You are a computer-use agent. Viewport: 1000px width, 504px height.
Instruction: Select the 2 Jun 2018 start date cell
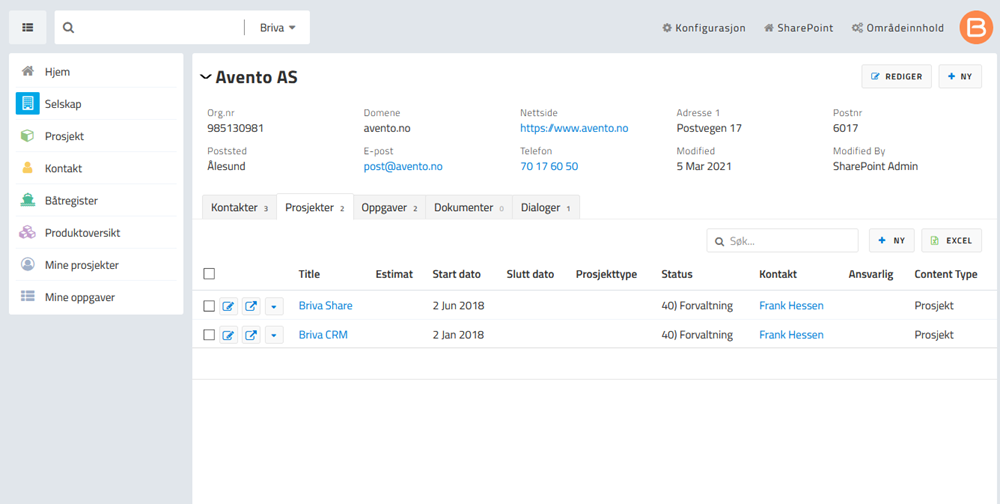pos(459,306)
